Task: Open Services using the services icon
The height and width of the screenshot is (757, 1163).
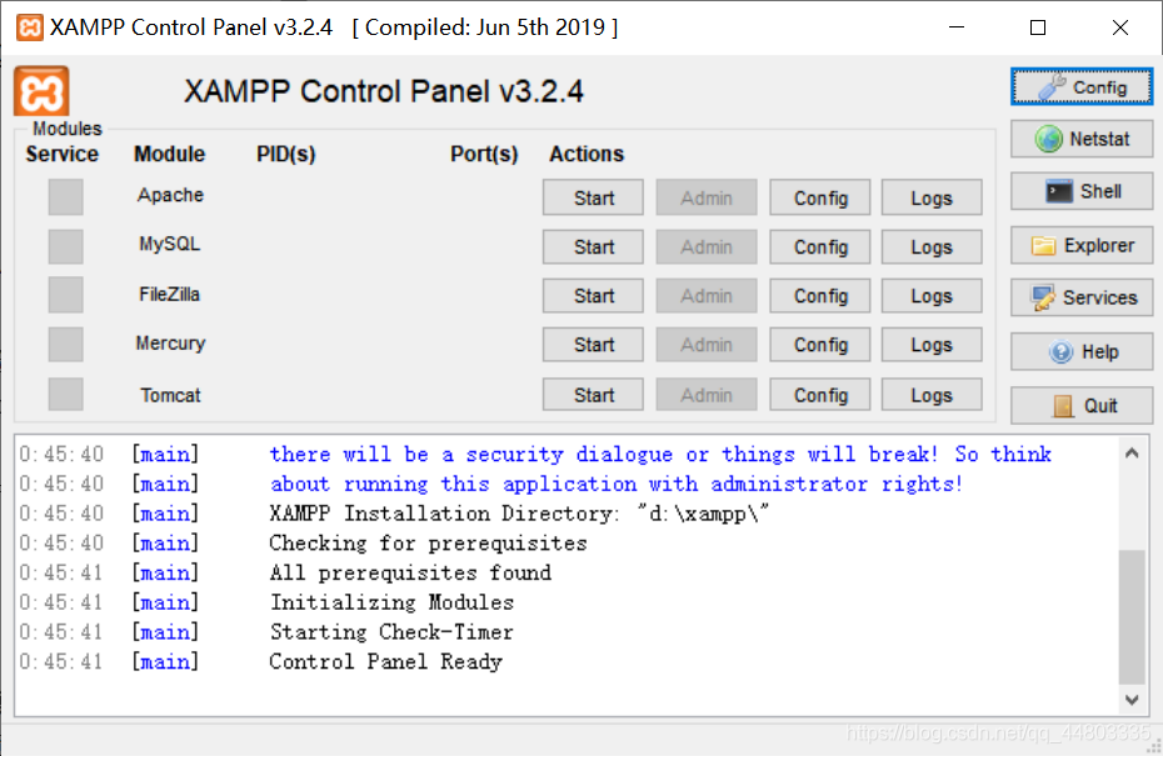Action: (x=1081, y=297)
